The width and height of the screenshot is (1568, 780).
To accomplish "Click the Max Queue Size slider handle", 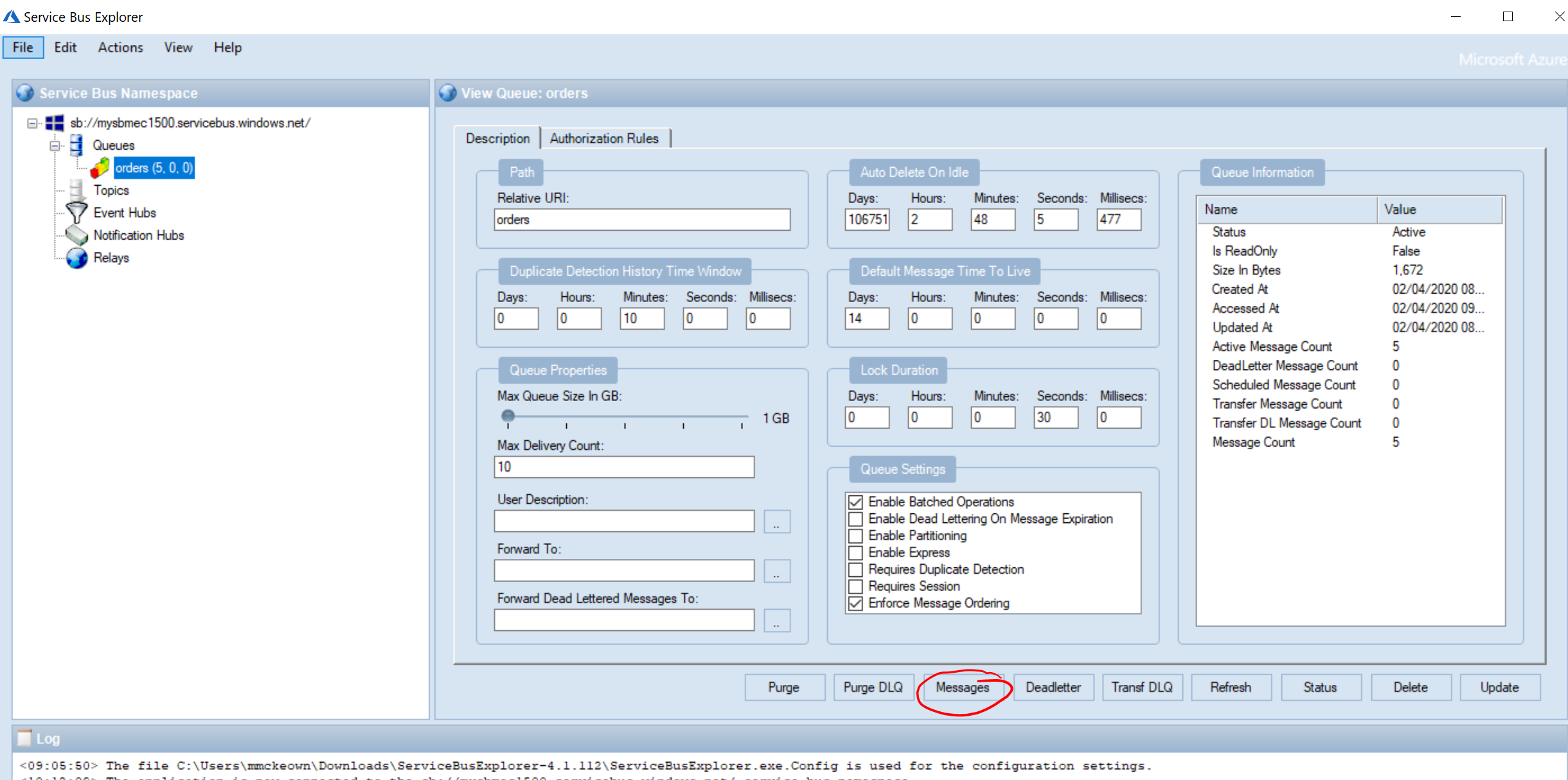I will (508, 416).
